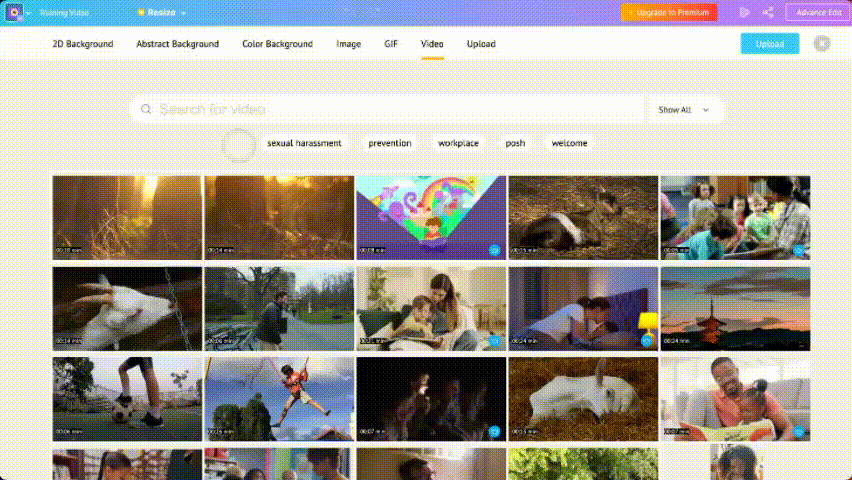Image resolution: width=852 pixels, height=480 pixels.
Task: Open Advance Edit mode
Action: point(818,12)
